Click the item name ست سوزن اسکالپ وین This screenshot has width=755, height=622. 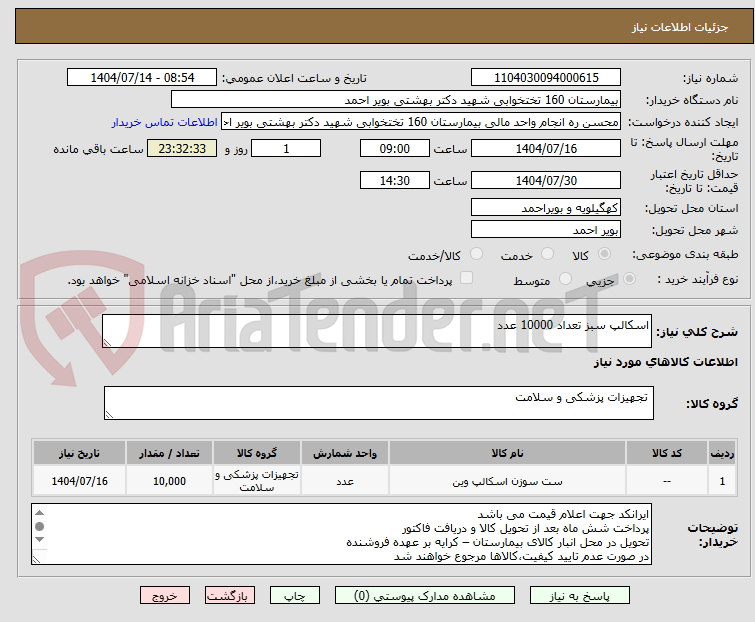tap(507, 481)
